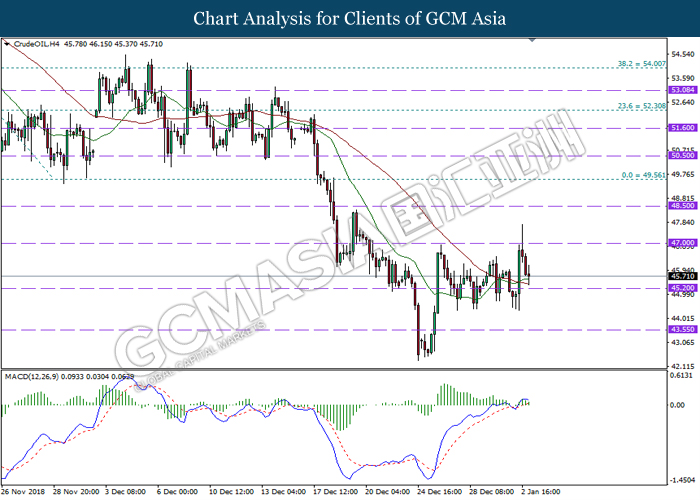This screenshot has width=700, height=500.
Task: Click the 10 Dec 12:00 time label
Action: [232, 492]
